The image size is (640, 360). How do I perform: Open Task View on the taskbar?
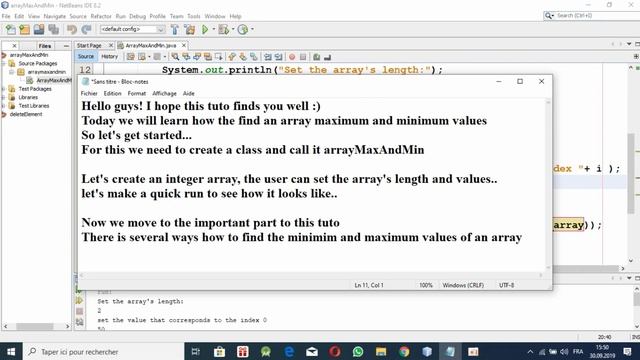pos(196,351)
